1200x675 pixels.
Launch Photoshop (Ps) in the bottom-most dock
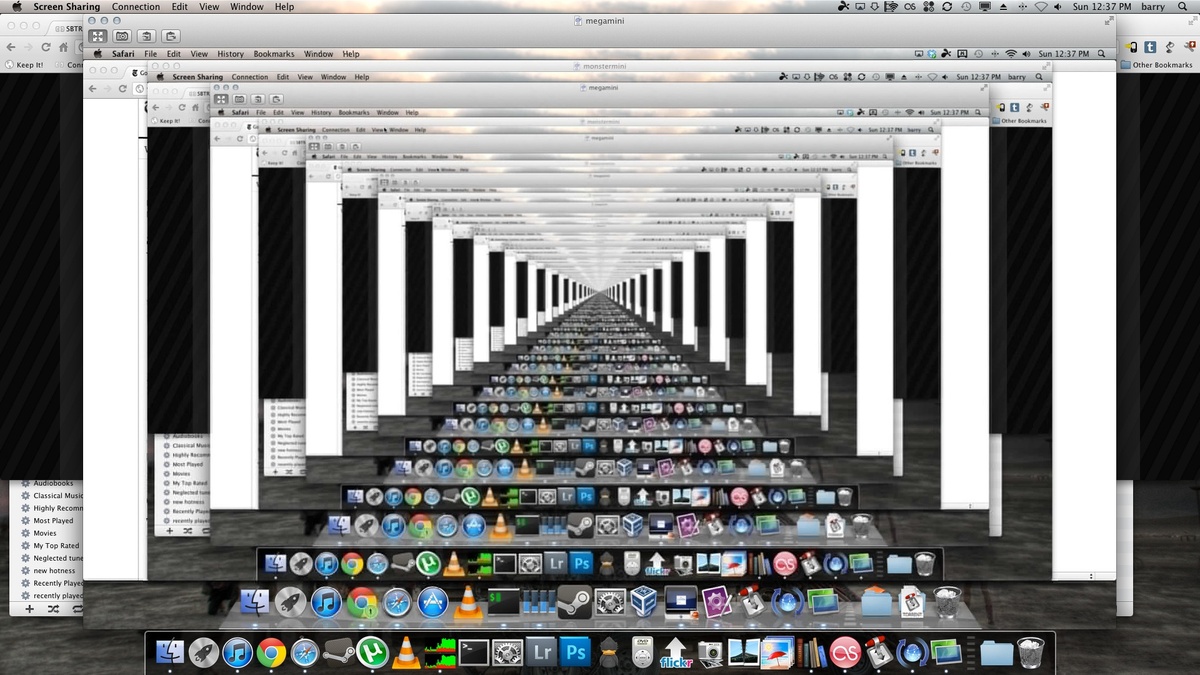coord(576,652)
